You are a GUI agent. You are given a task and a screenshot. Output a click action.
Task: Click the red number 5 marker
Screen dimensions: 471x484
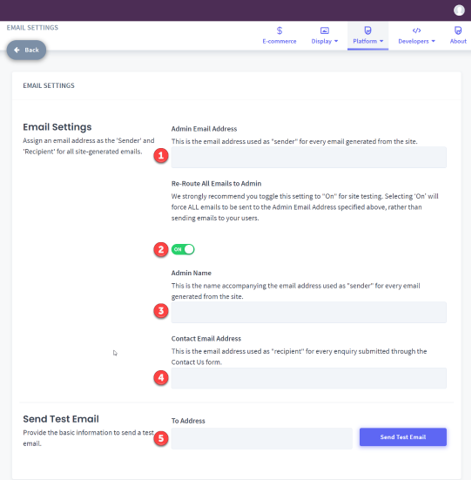pyautogui.click(x=161, y=438)
